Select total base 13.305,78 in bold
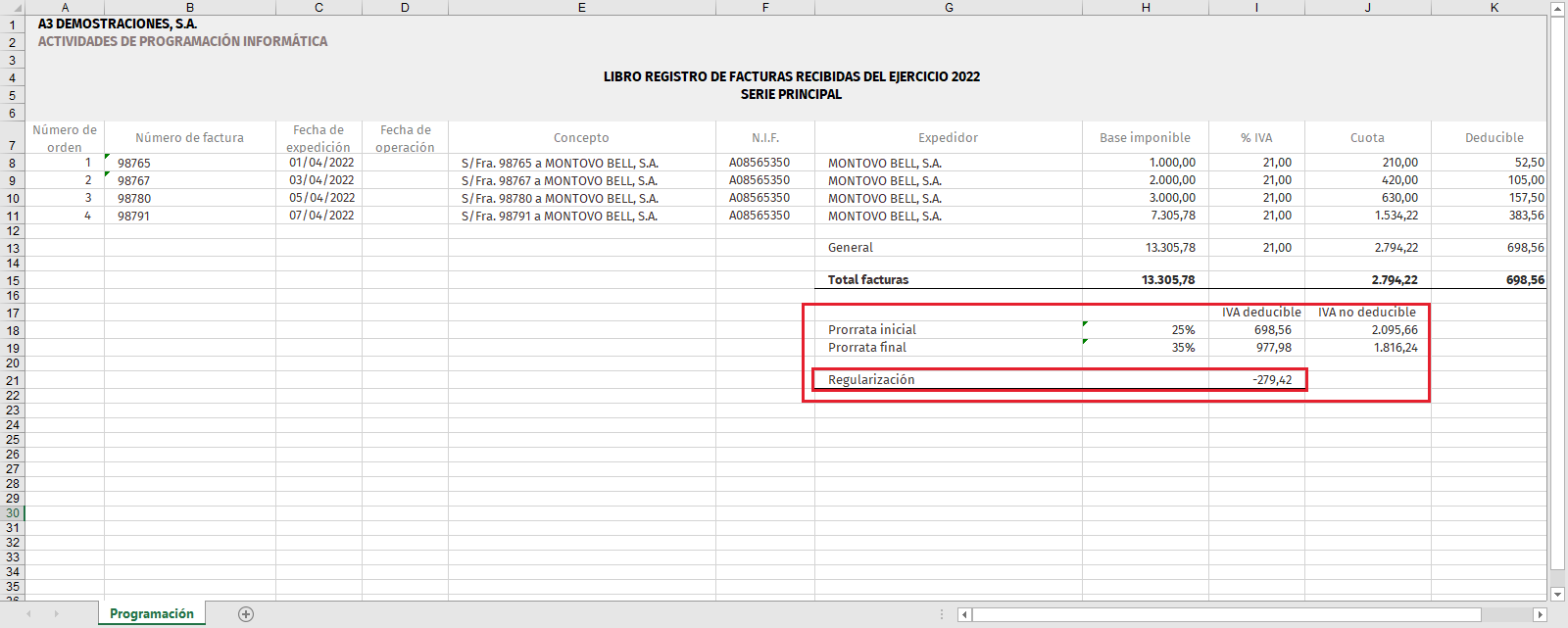Viewport: 1568px width, 628px height. click(1146, 280)
